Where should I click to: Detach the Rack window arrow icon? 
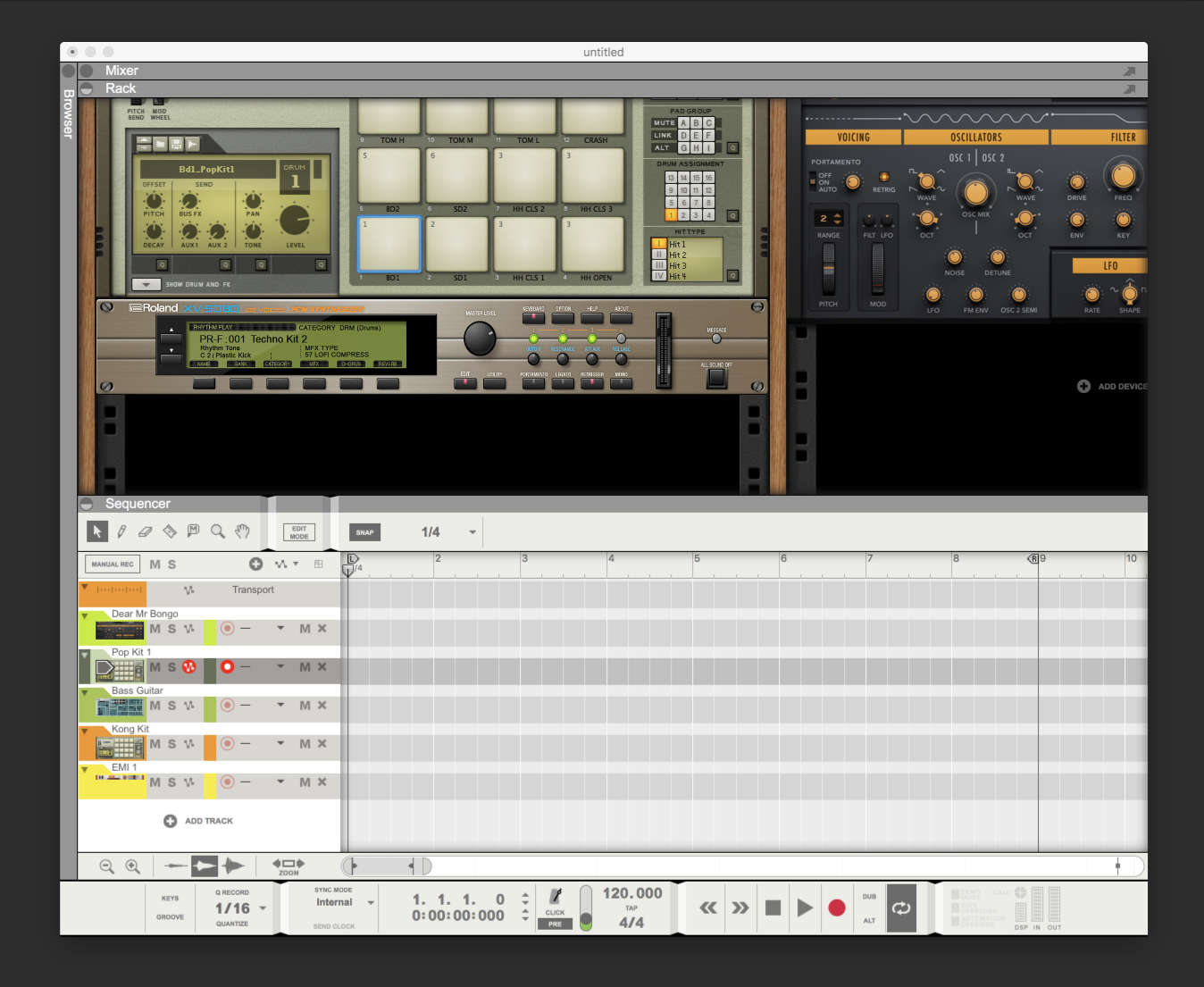pos(1129,89)
